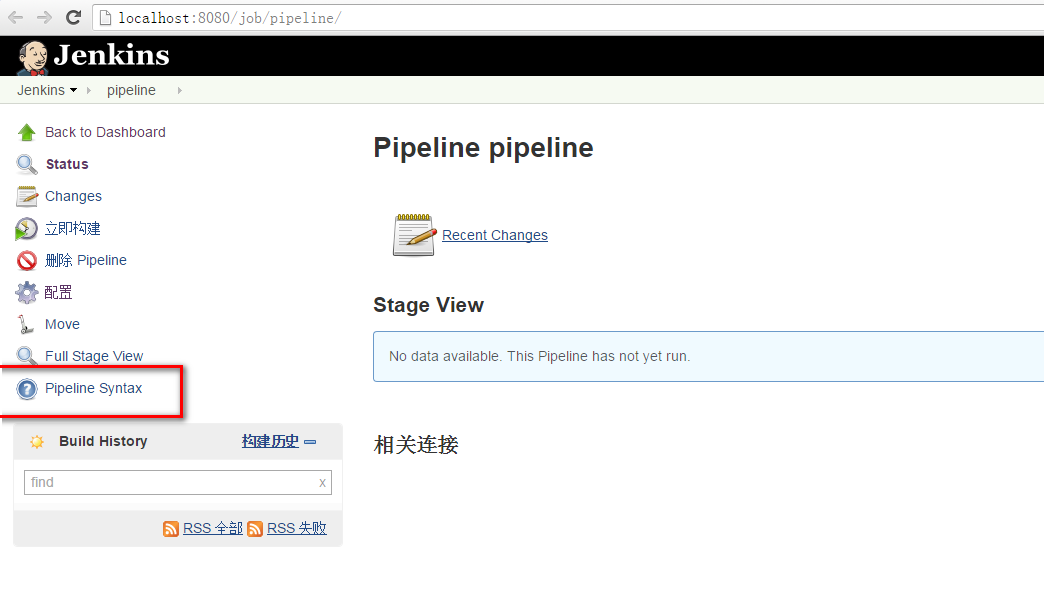Open the Changes sidebar item
Image resolution: width=1044 pixels, height=598 pixels.
[73, 196]
